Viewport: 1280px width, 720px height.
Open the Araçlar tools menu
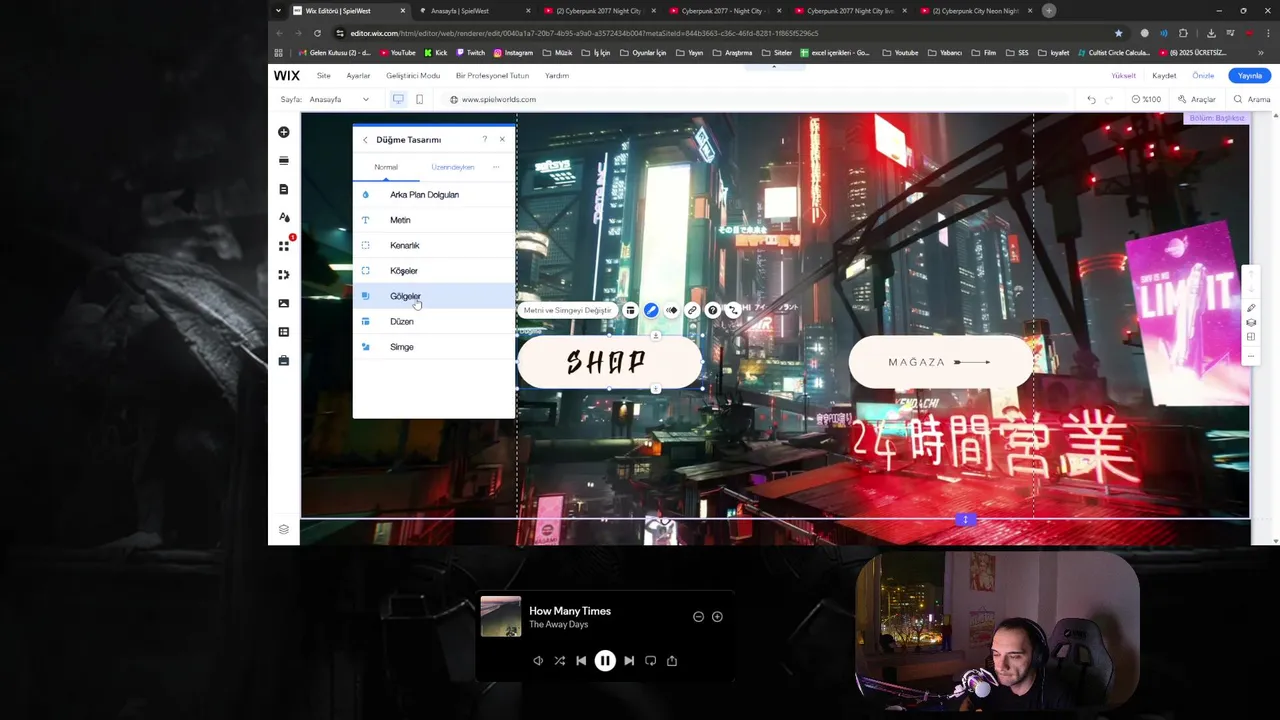[1197, 99]
